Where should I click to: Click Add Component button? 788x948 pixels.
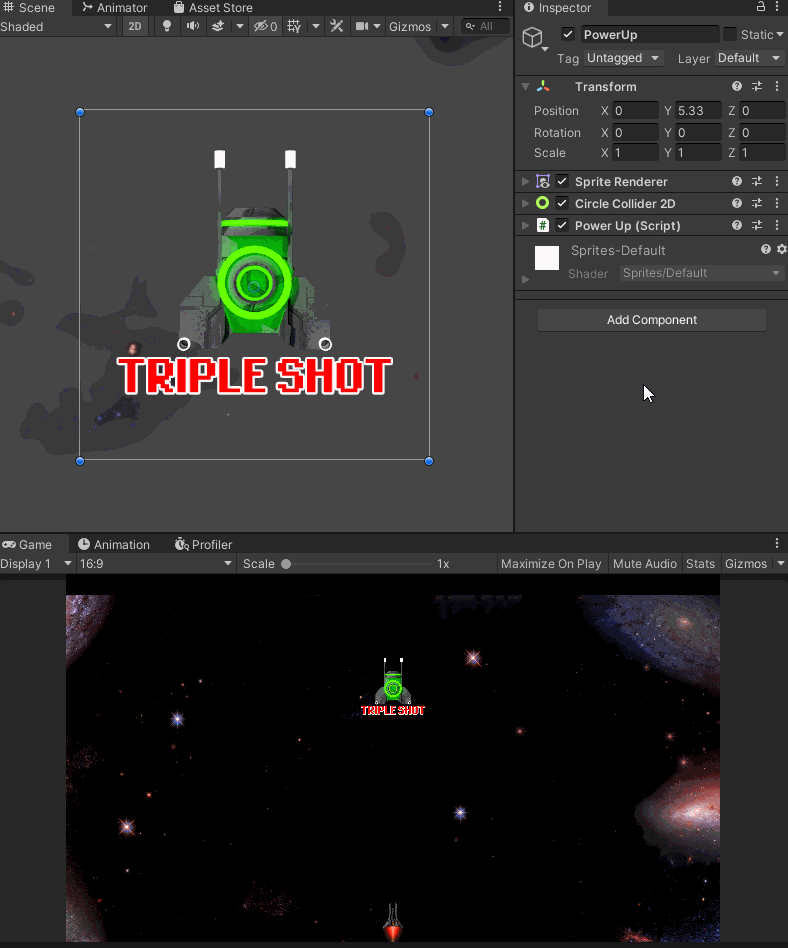[652, 320]
